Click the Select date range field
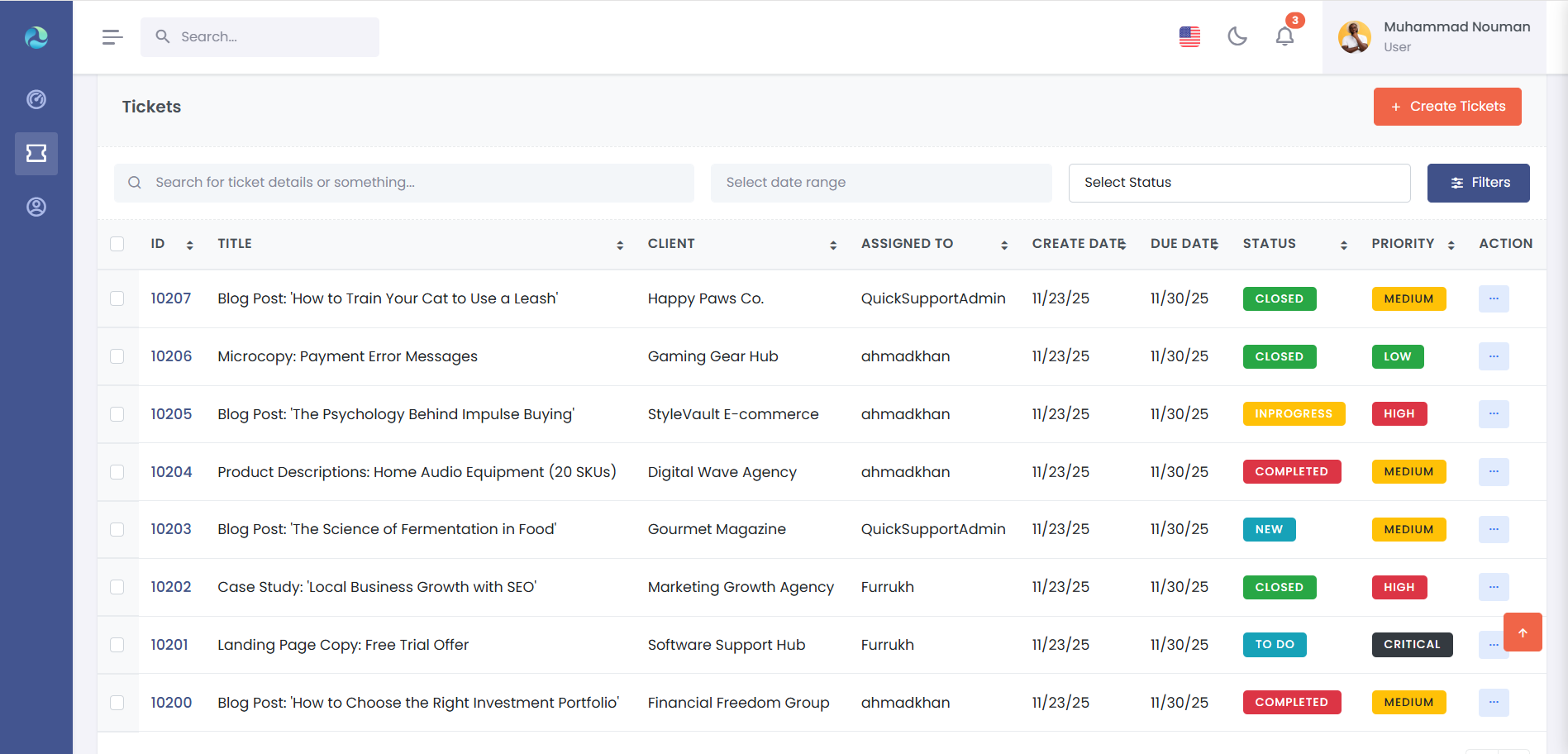 coord(880,183)
